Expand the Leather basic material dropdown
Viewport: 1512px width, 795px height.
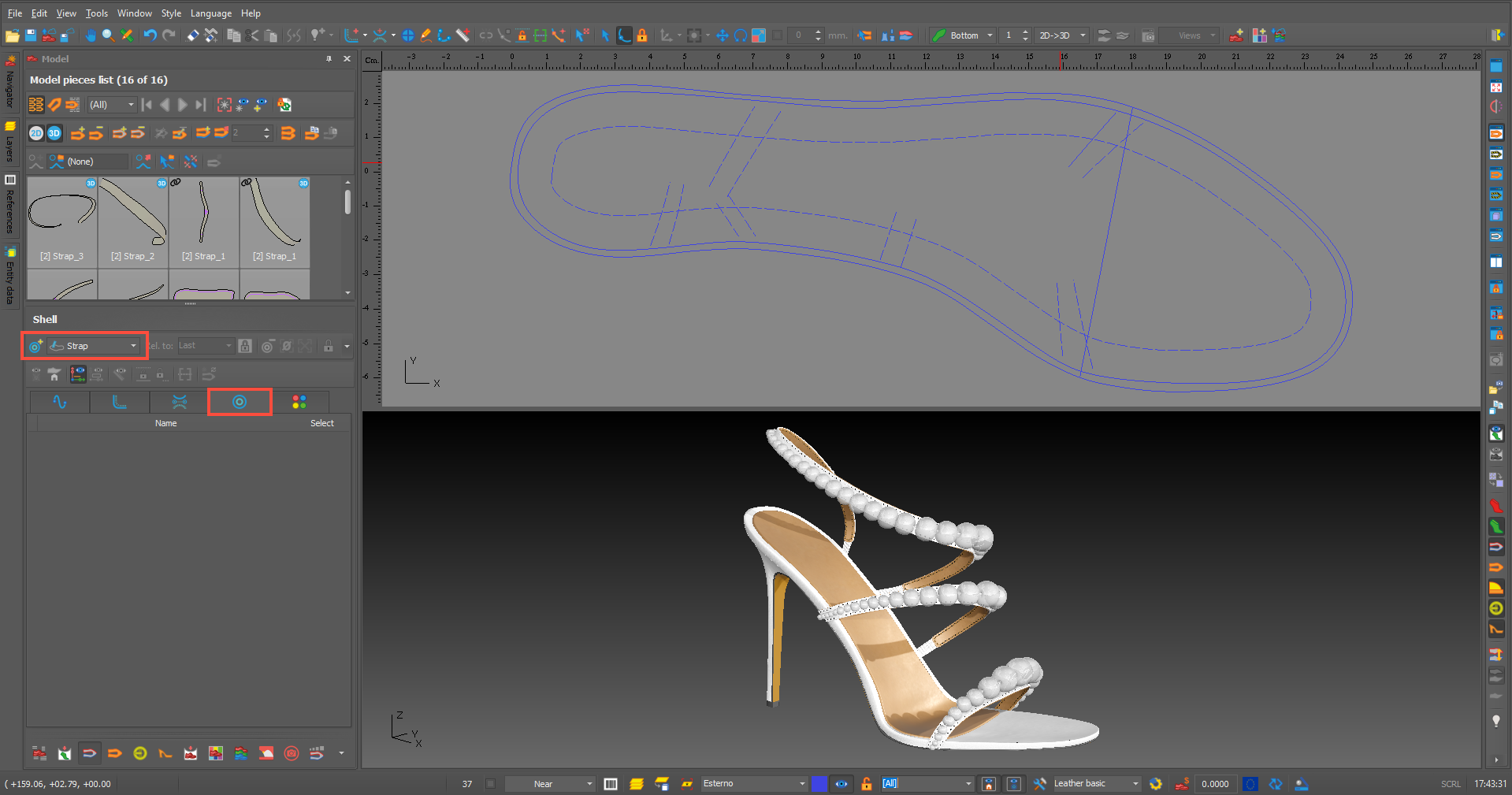1135,784
